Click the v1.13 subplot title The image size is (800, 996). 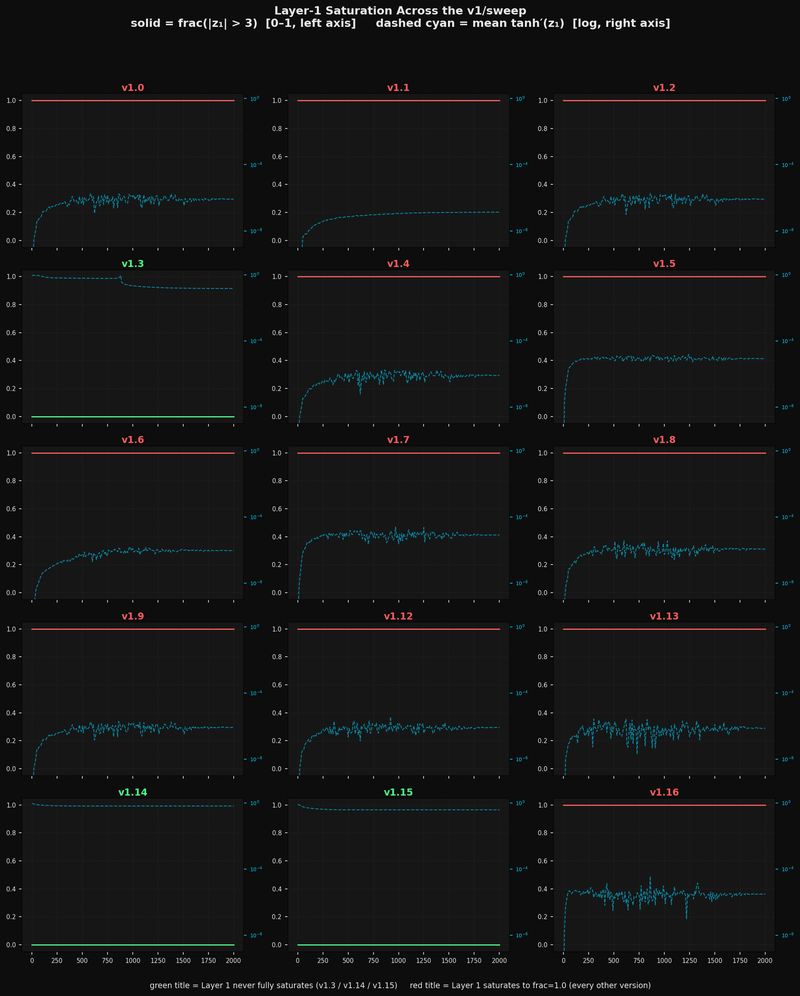point(664,616)
